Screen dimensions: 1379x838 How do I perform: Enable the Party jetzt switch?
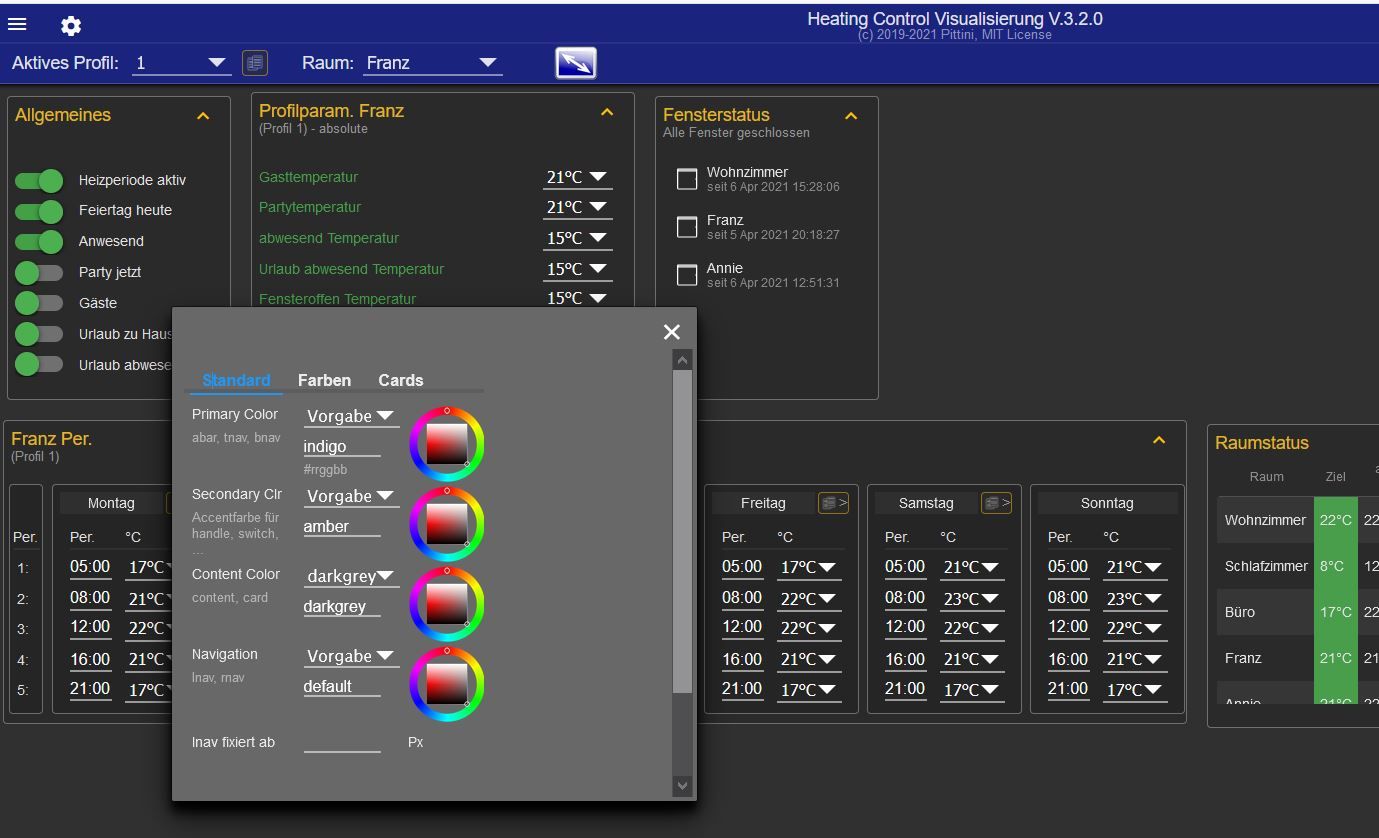(40, 272)
